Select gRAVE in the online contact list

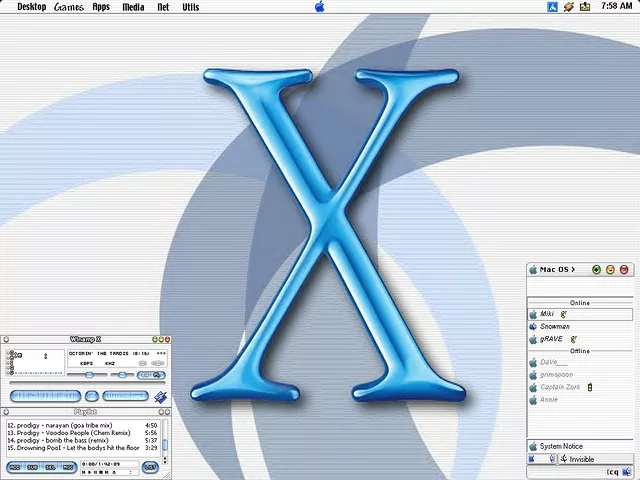coord(551,339)
